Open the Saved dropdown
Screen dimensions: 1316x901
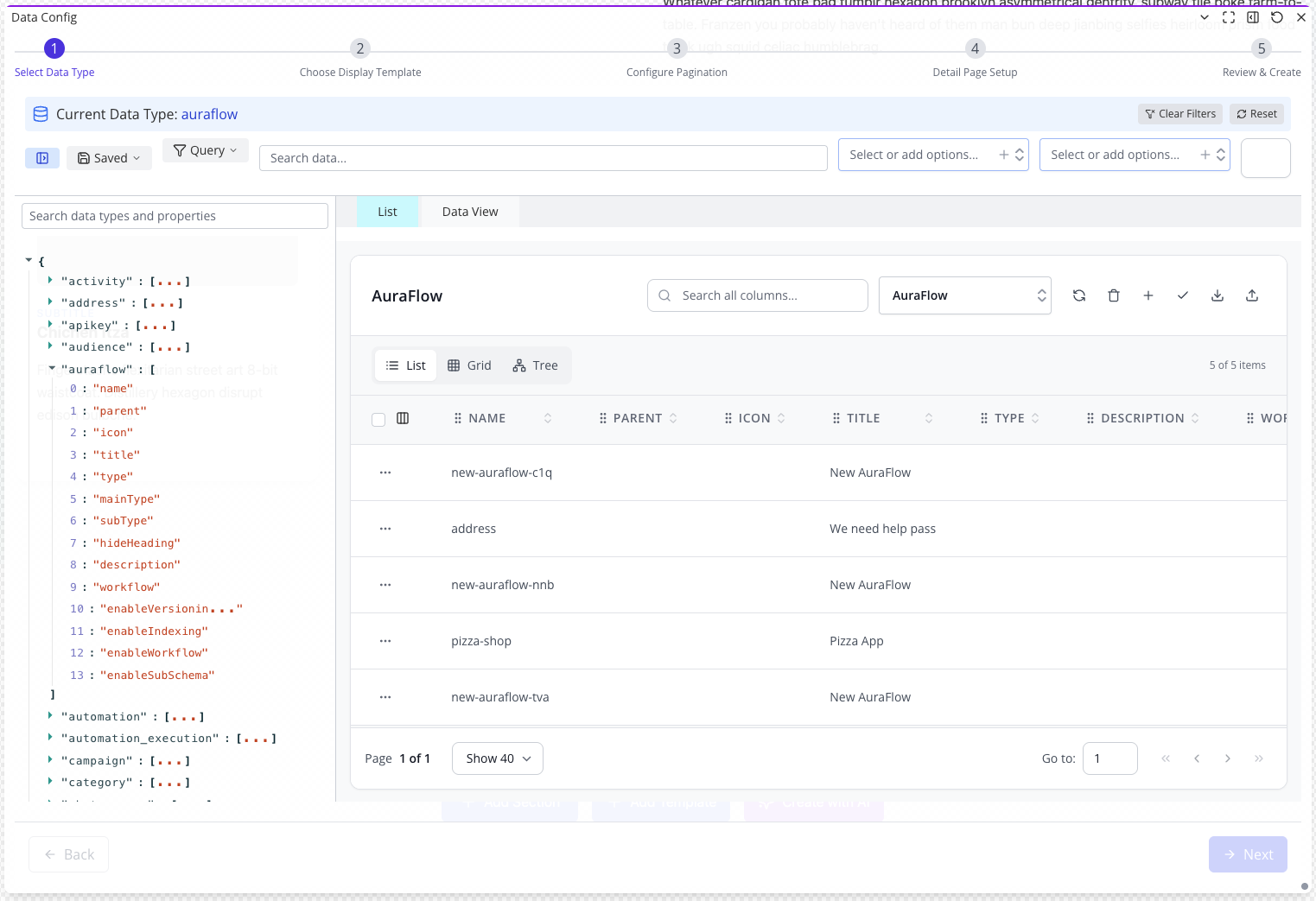tap(109, 158)
